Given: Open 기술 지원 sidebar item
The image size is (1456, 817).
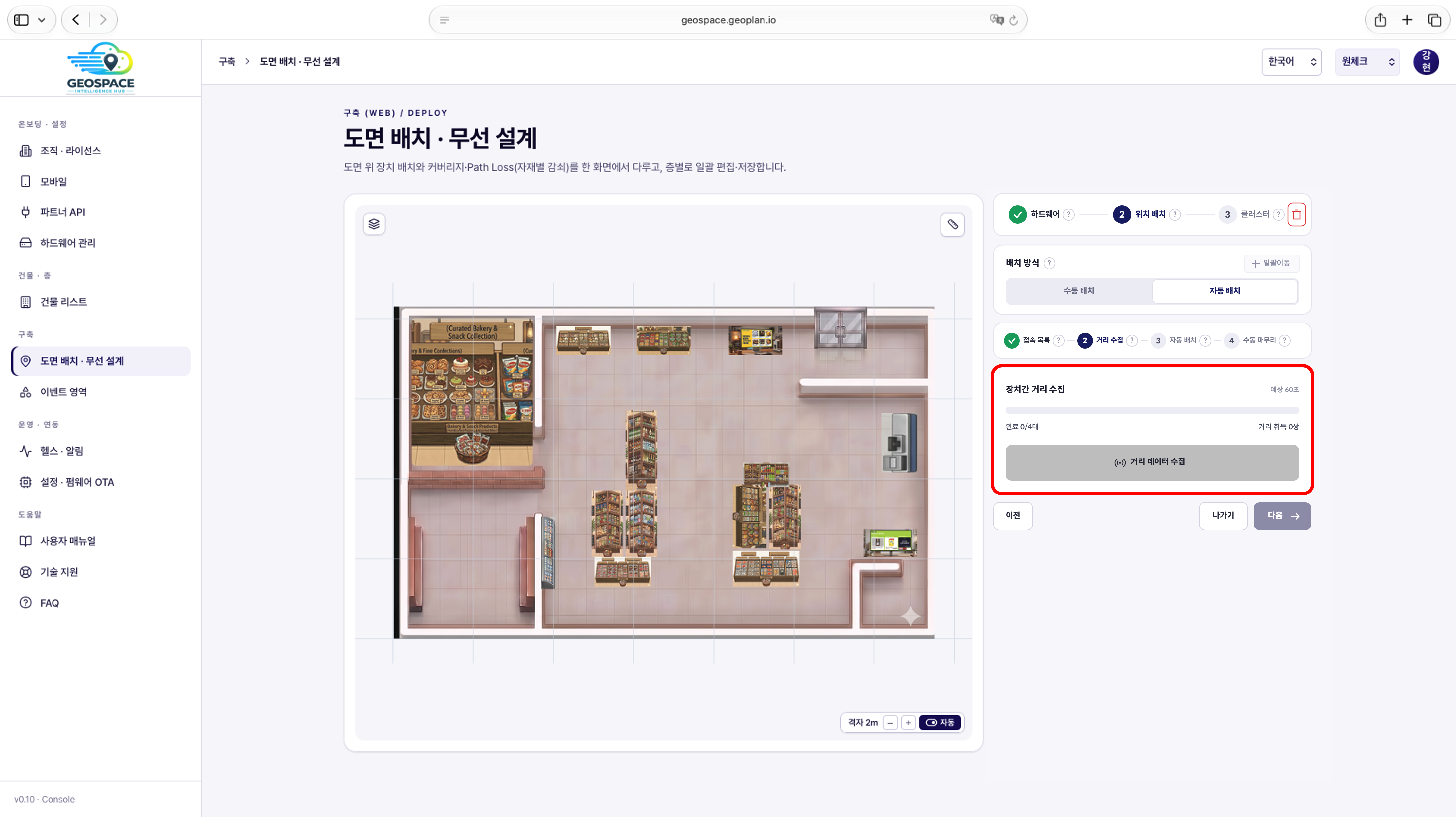Looking at the screenshot, I should pos(101,572).
